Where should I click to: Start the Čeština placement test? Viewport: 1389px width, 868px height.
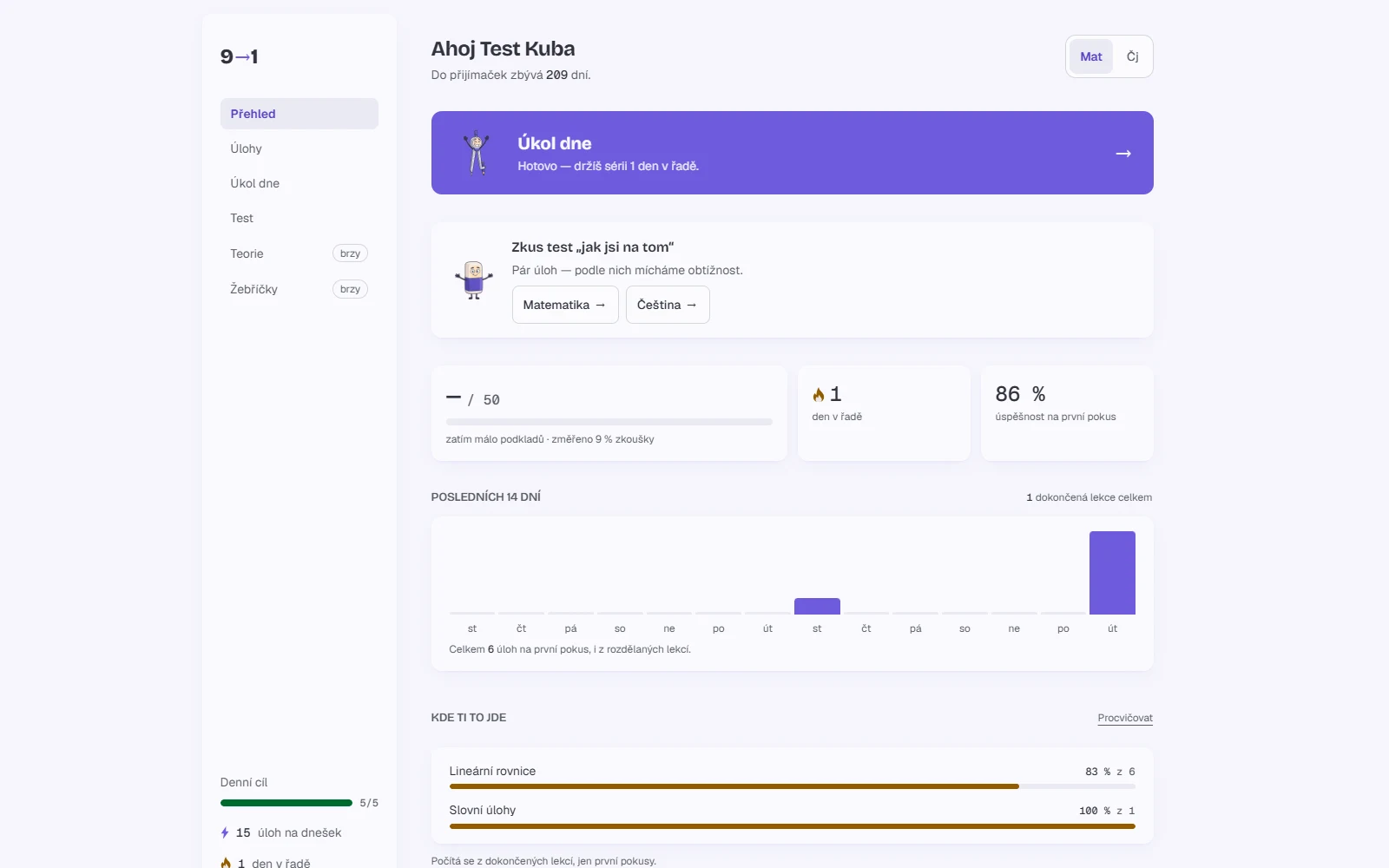pyautogui.click(x=668, y=305)
